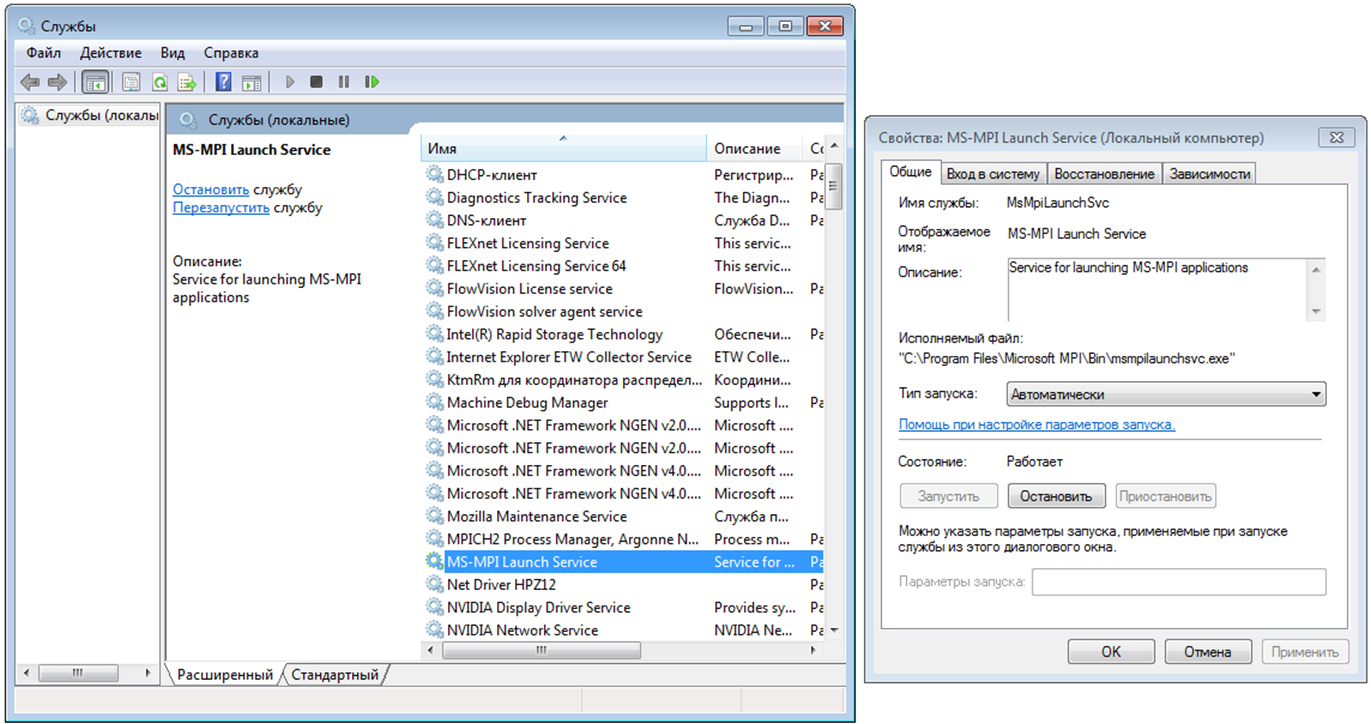Click the Отмена button
The height and width of the screenshot is (724, 1371).
(1208, 652)
